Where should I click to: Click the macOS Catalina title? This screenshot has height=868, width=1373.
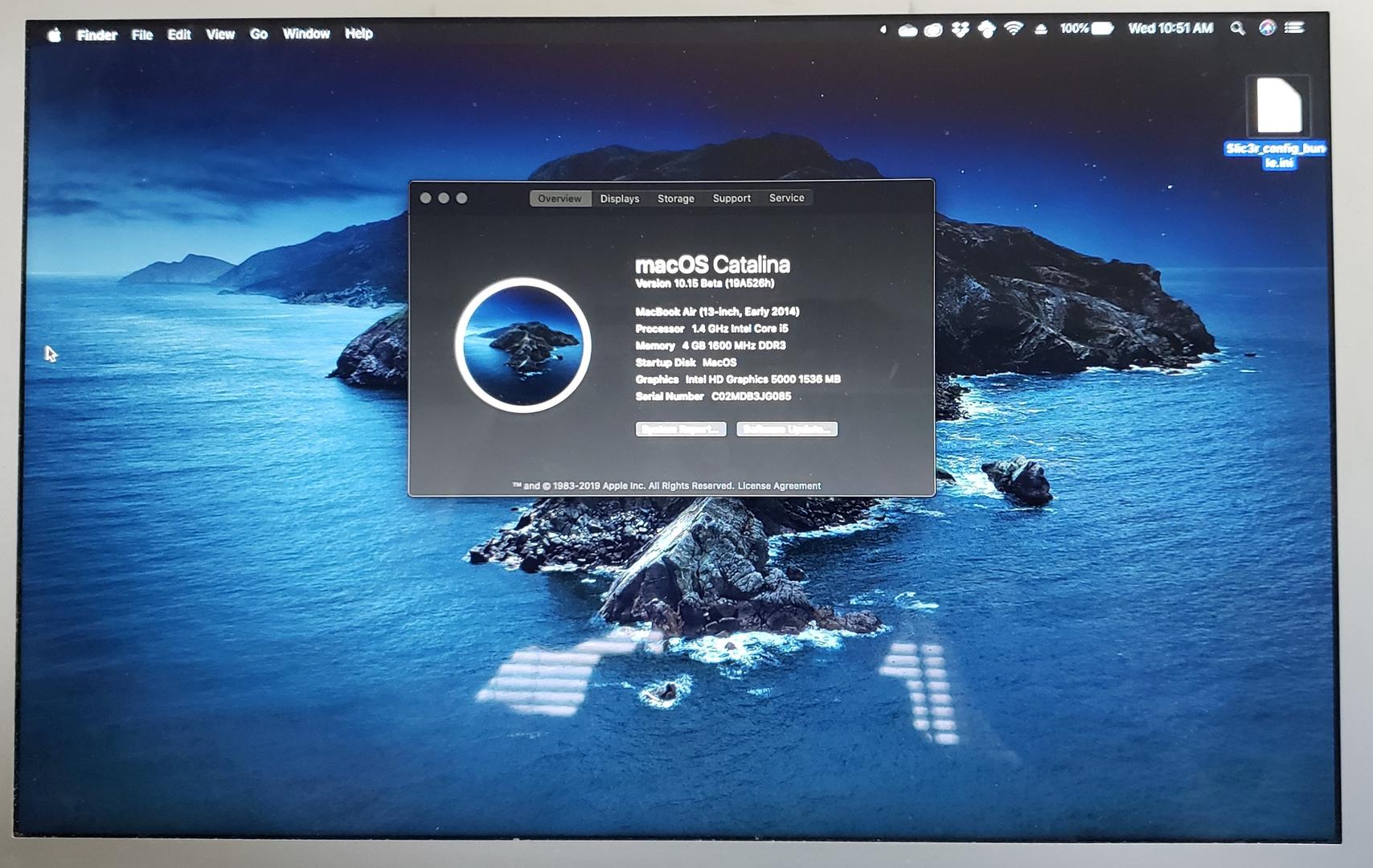(x=712, y=264)
